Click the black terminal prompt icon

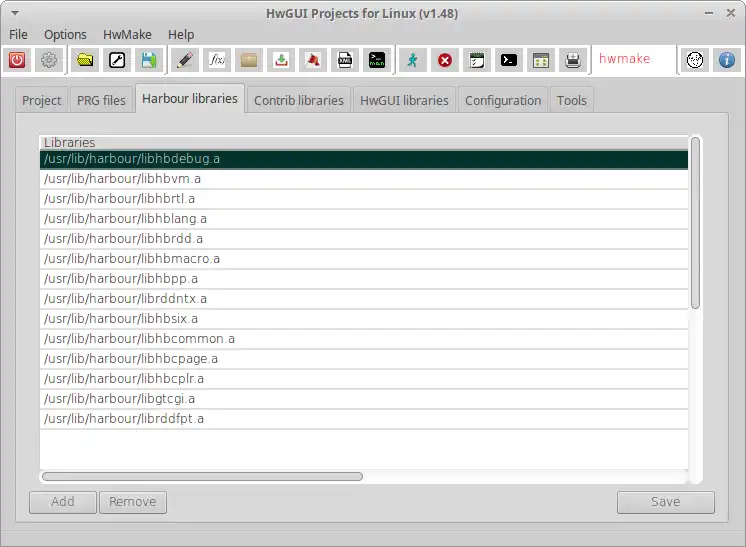point(509,60)
